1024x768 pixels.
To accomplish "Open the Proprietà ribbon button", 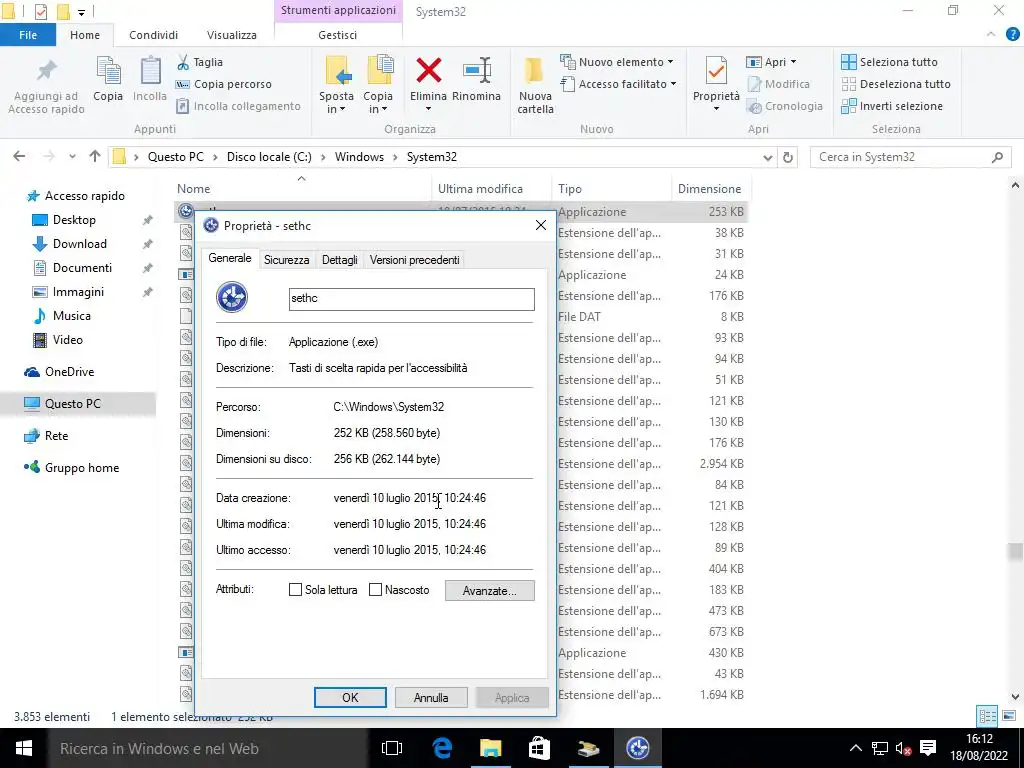I will [716, 85].
